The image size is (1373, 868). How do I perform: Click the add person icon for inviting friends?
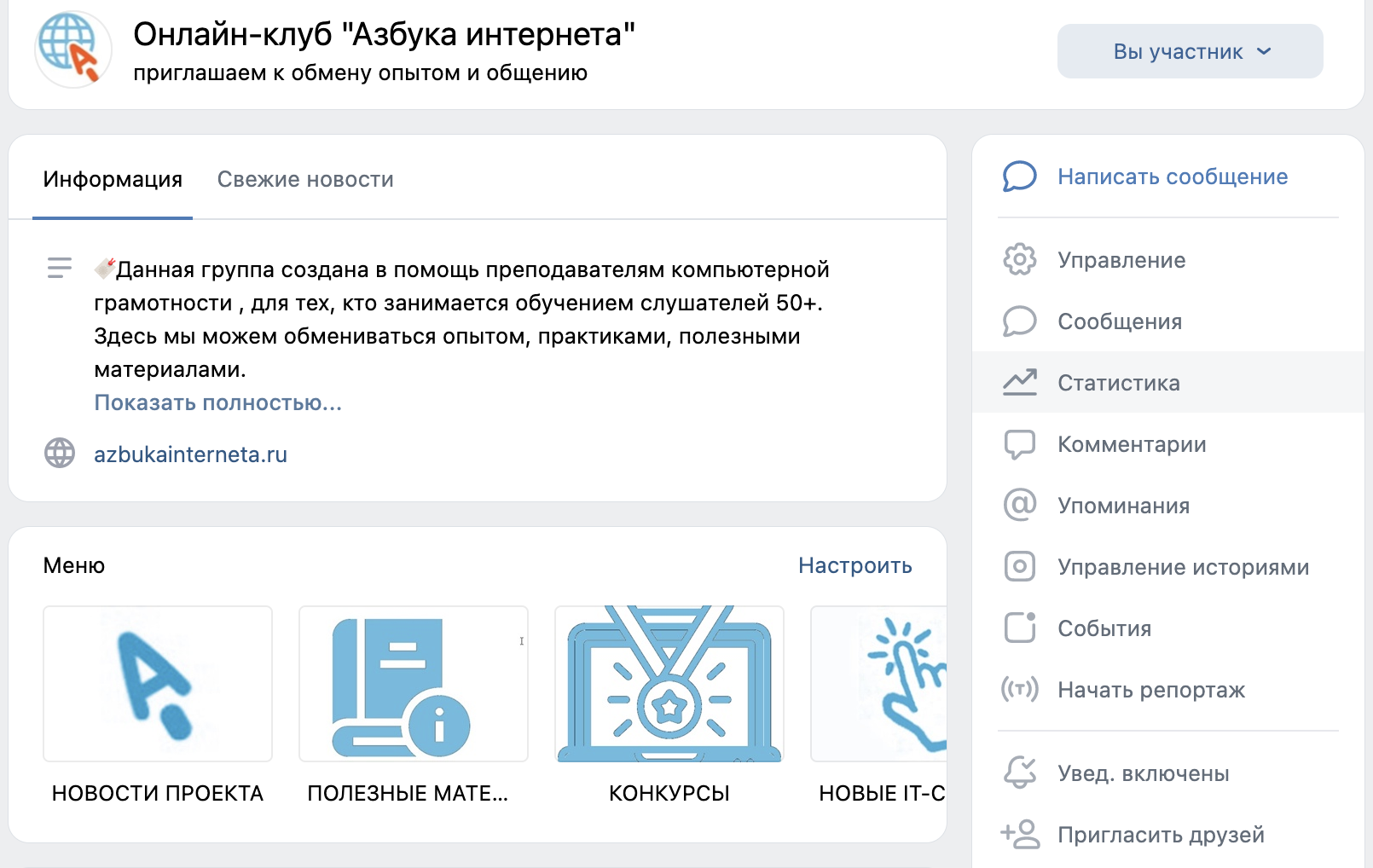pyautogui.click(x=1020, y=834)
